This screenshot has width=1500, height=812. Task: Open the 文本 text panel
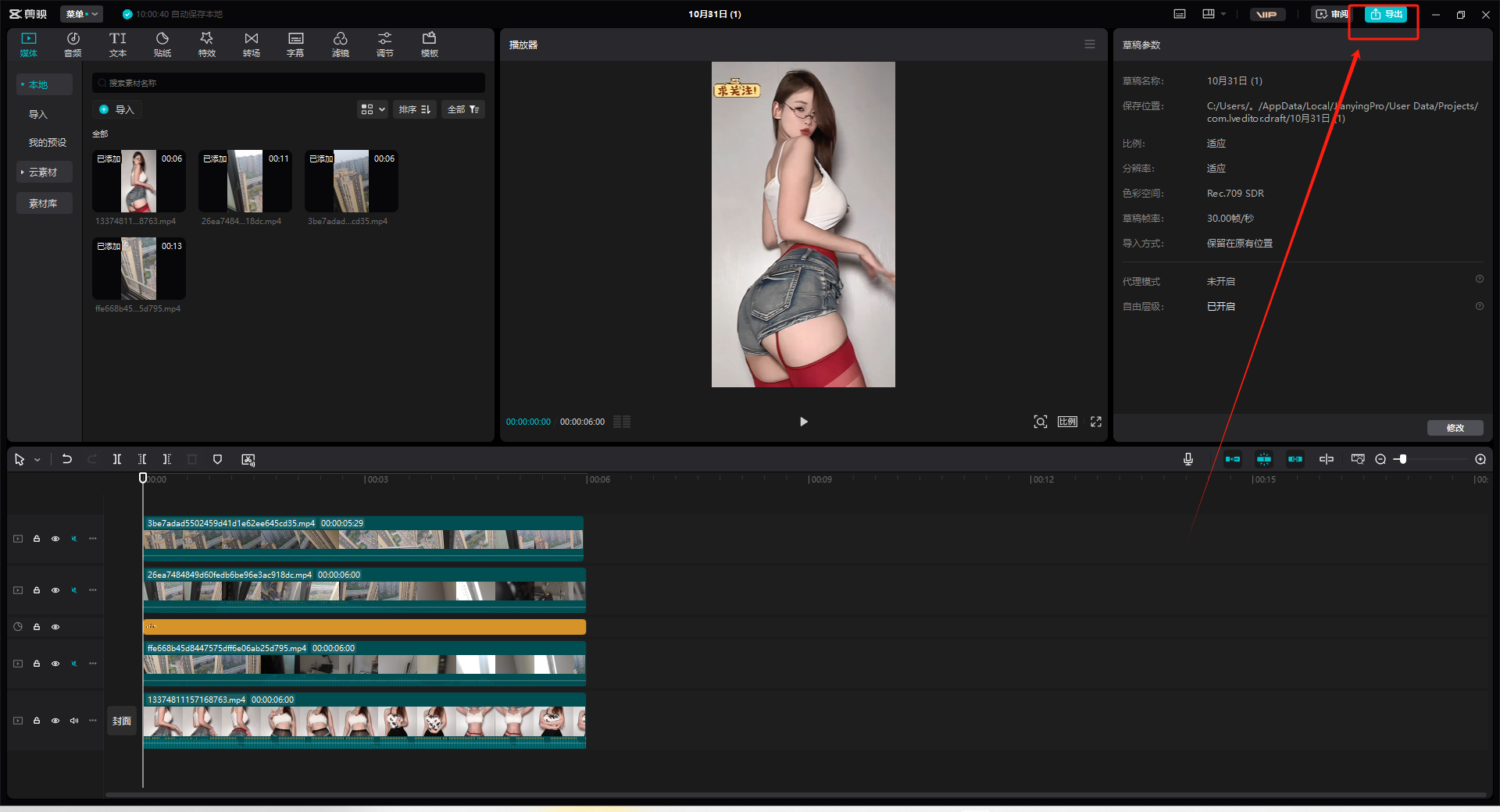point(118,45)
